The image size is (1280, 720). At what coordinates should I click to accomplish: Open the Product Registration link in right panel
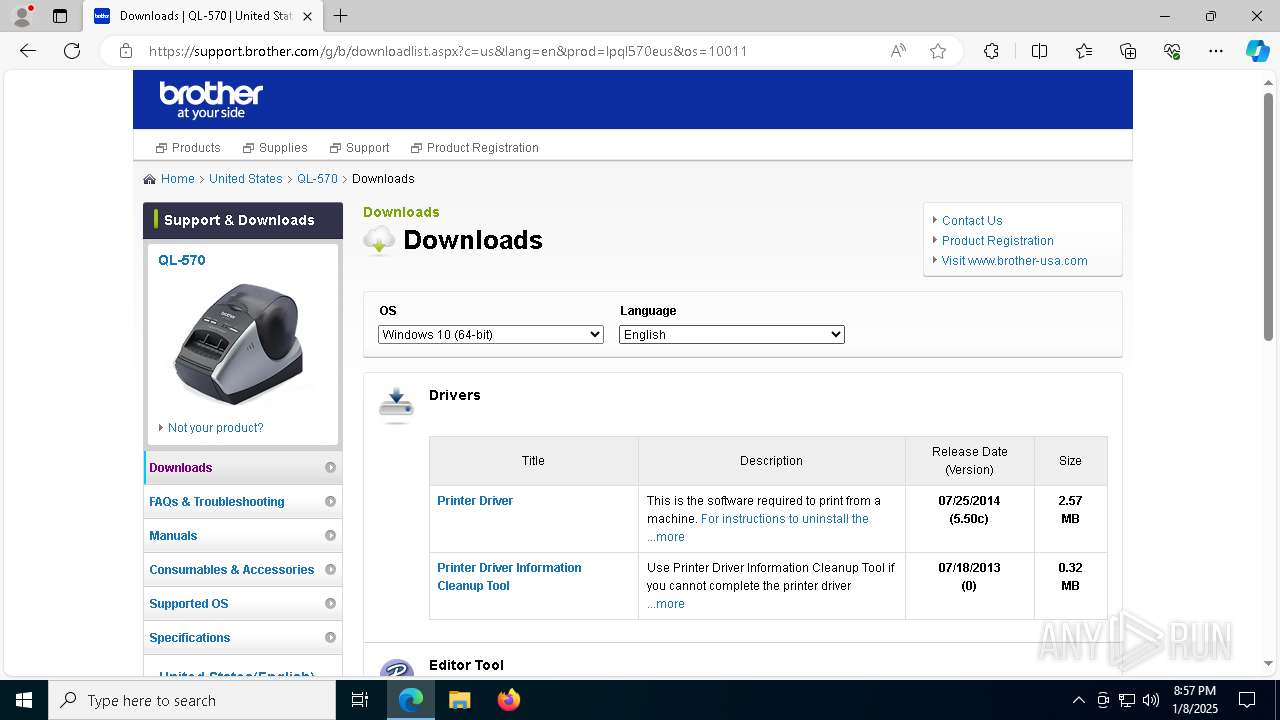coord(998,241)
